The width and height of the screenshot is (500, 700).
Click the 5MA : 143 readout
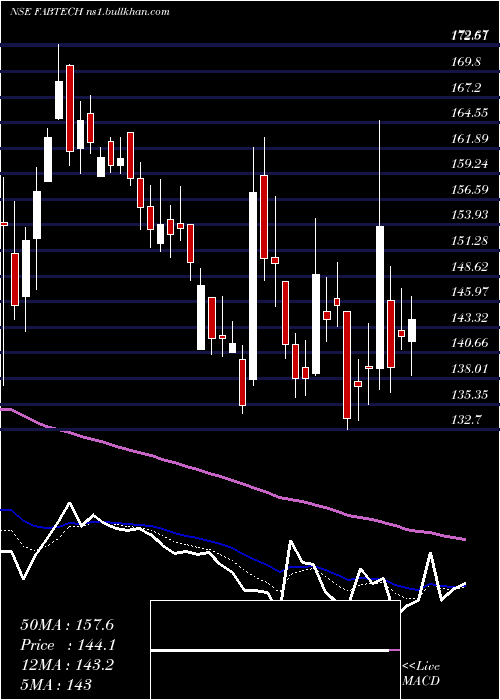coord(56,684)
